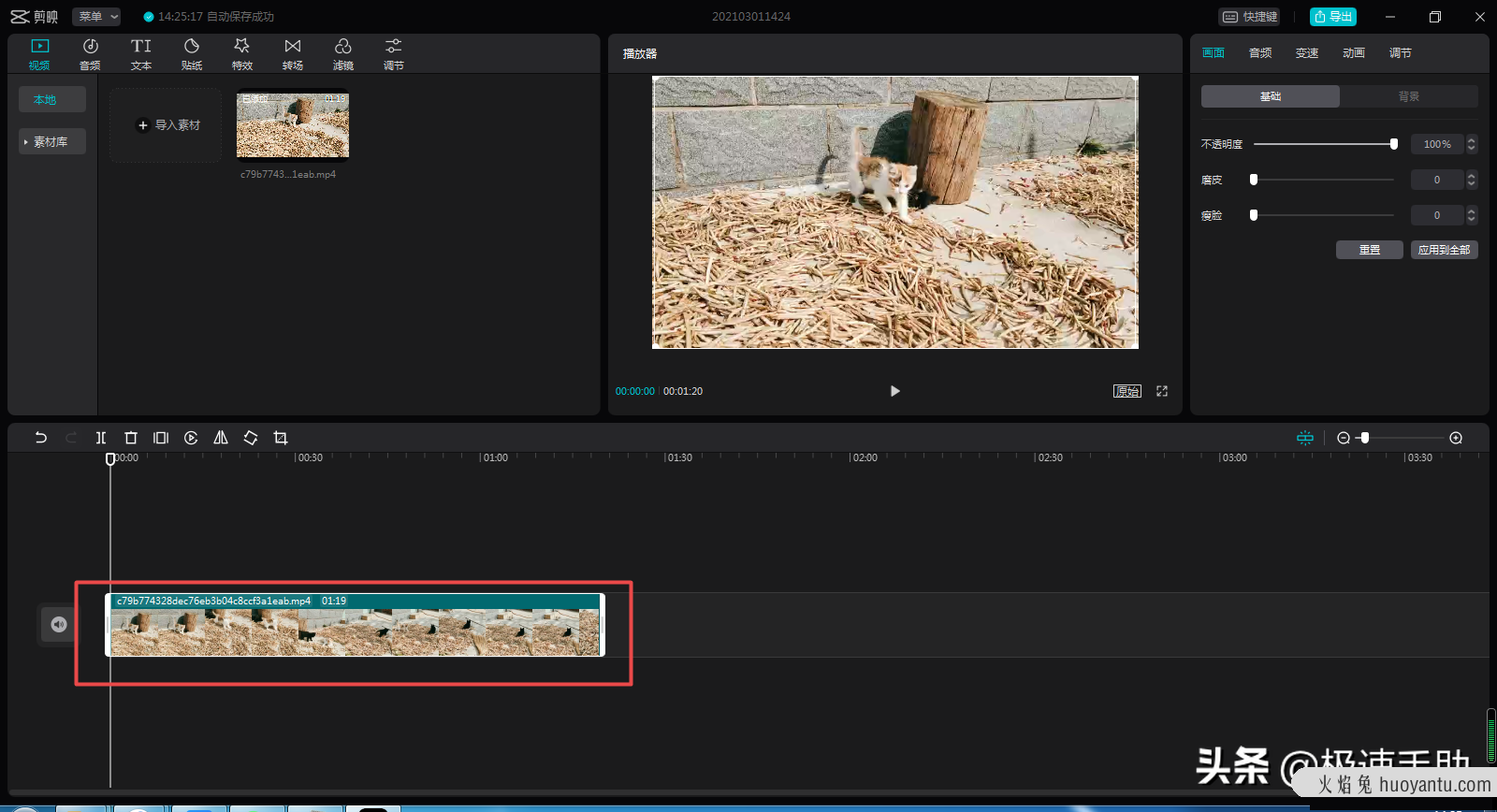Click the crop icon
1497x812 pixels.
pos(281,438)
